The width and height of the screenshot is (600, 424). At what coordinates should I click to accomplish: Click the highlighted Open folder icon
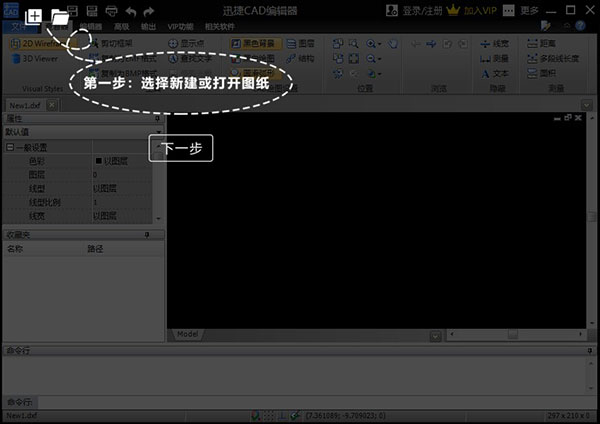(59, 16)
